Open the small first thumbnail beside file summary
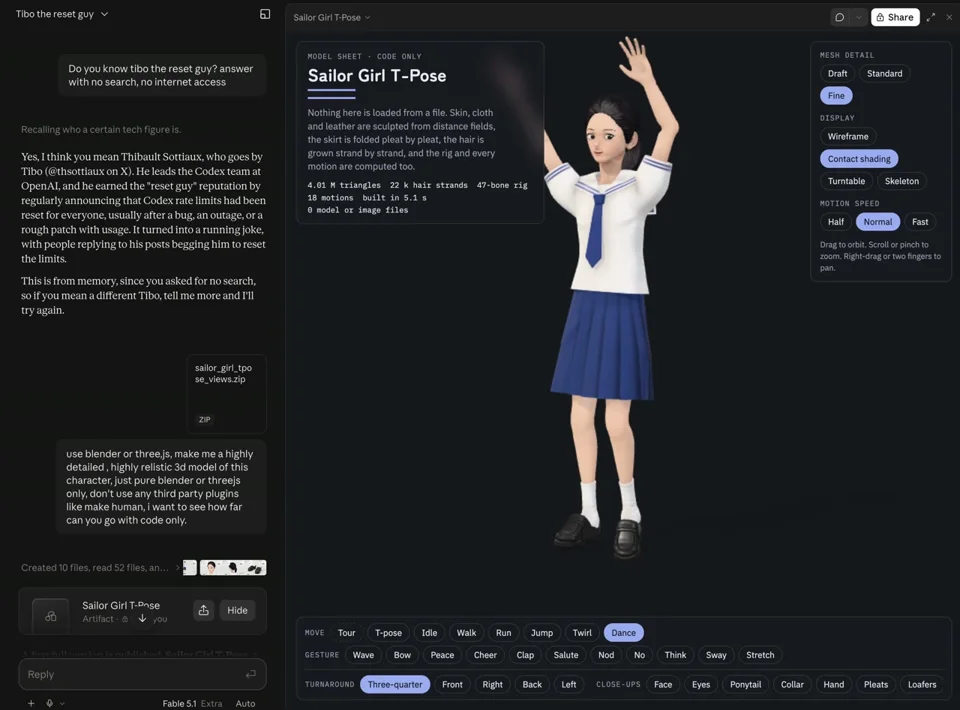Viewport: 960px width, 710px height. coord(190,567)
